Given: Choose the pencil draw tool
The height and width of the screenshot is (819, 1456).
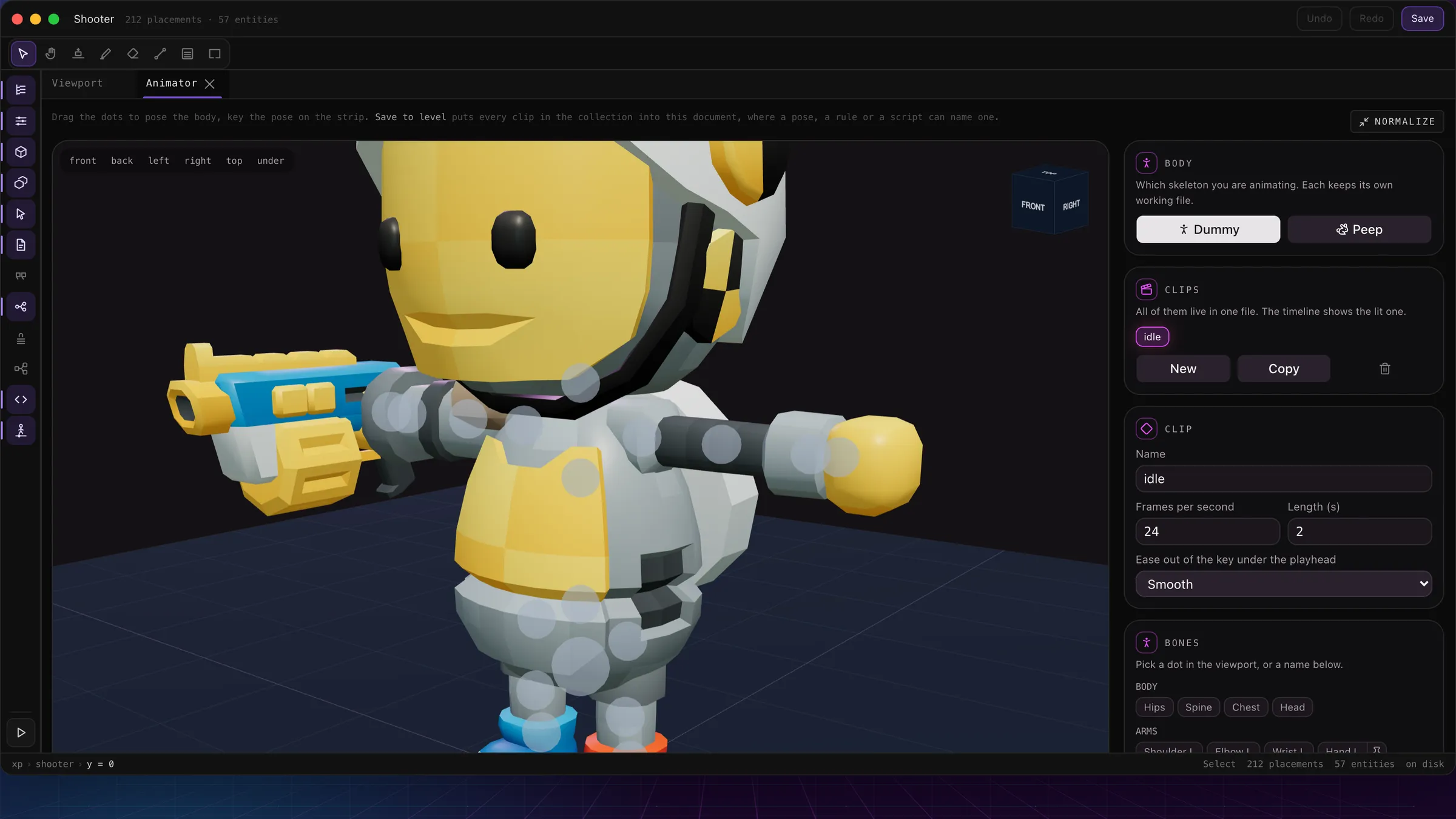Looking at the screenshot, I should point(106,54).
